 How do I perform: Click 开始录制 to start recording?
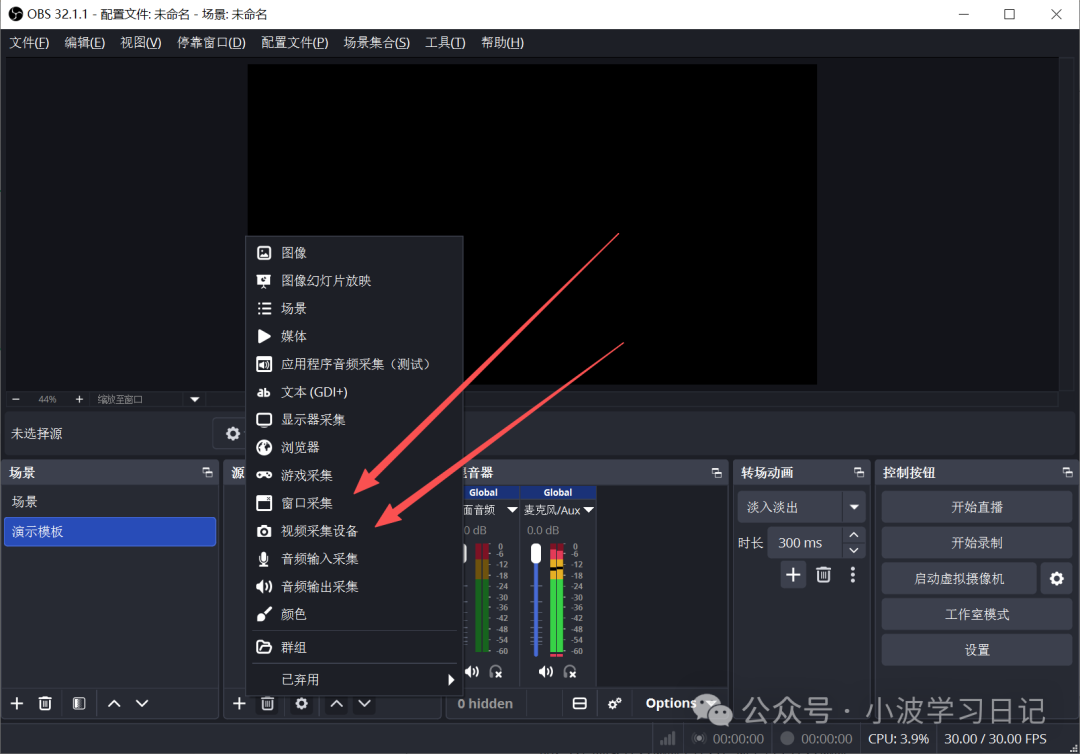tap(975, 542)
